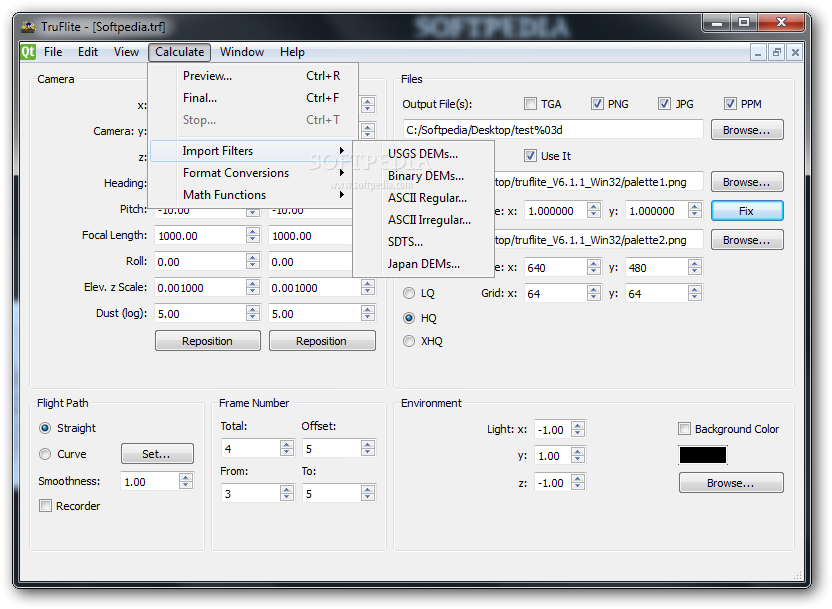Select USGS DEMs... import filter

tap(423, 154)
